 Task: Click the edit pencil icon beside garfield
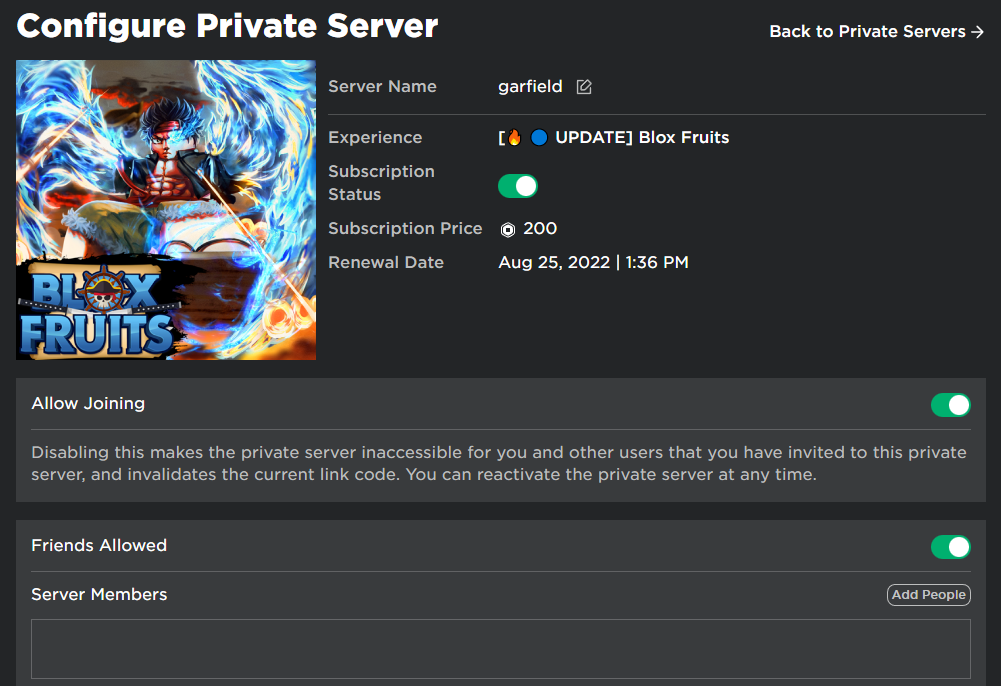point(583,87)
